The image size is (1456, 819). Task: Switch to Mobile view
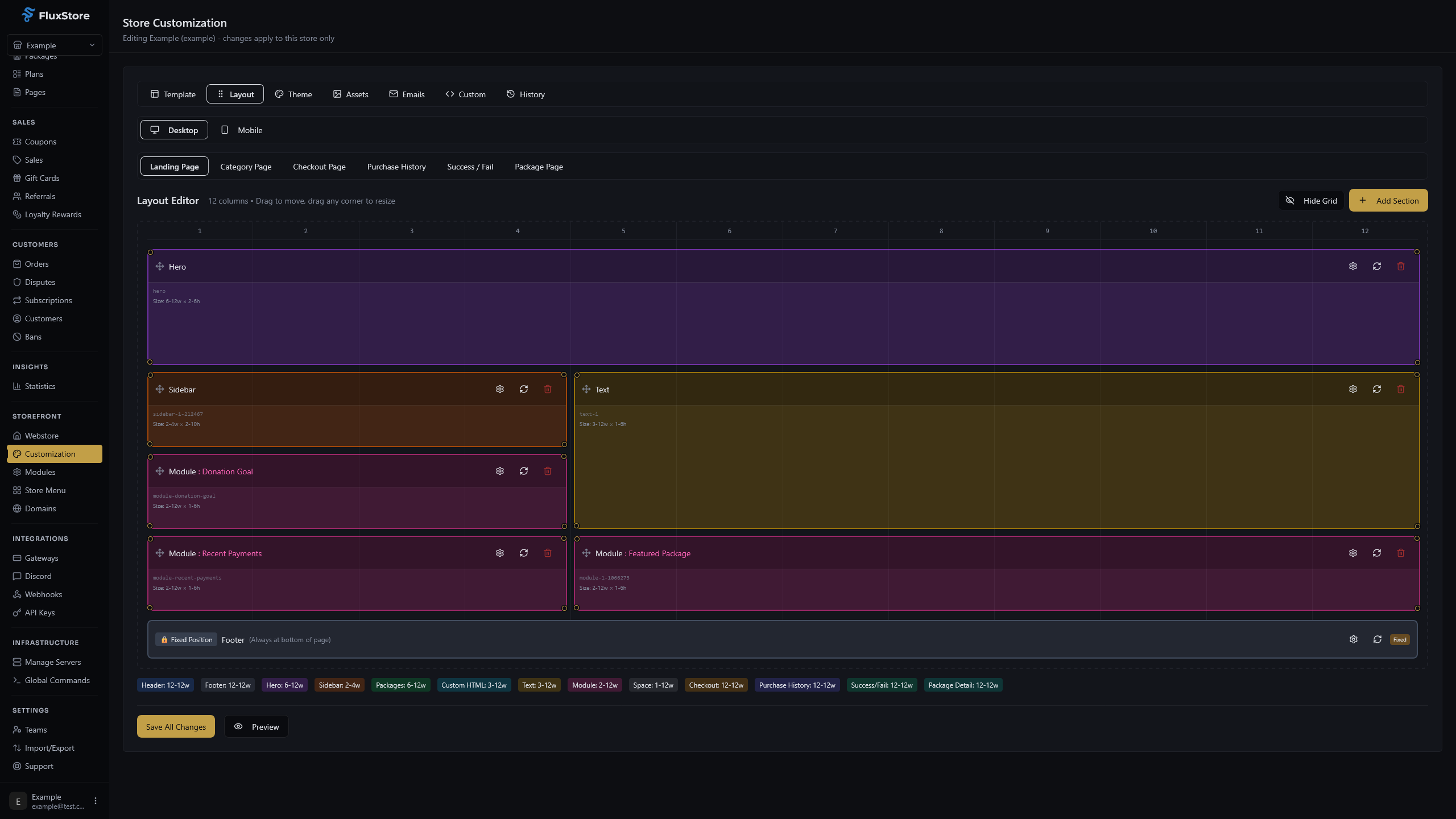pos(242,130)
